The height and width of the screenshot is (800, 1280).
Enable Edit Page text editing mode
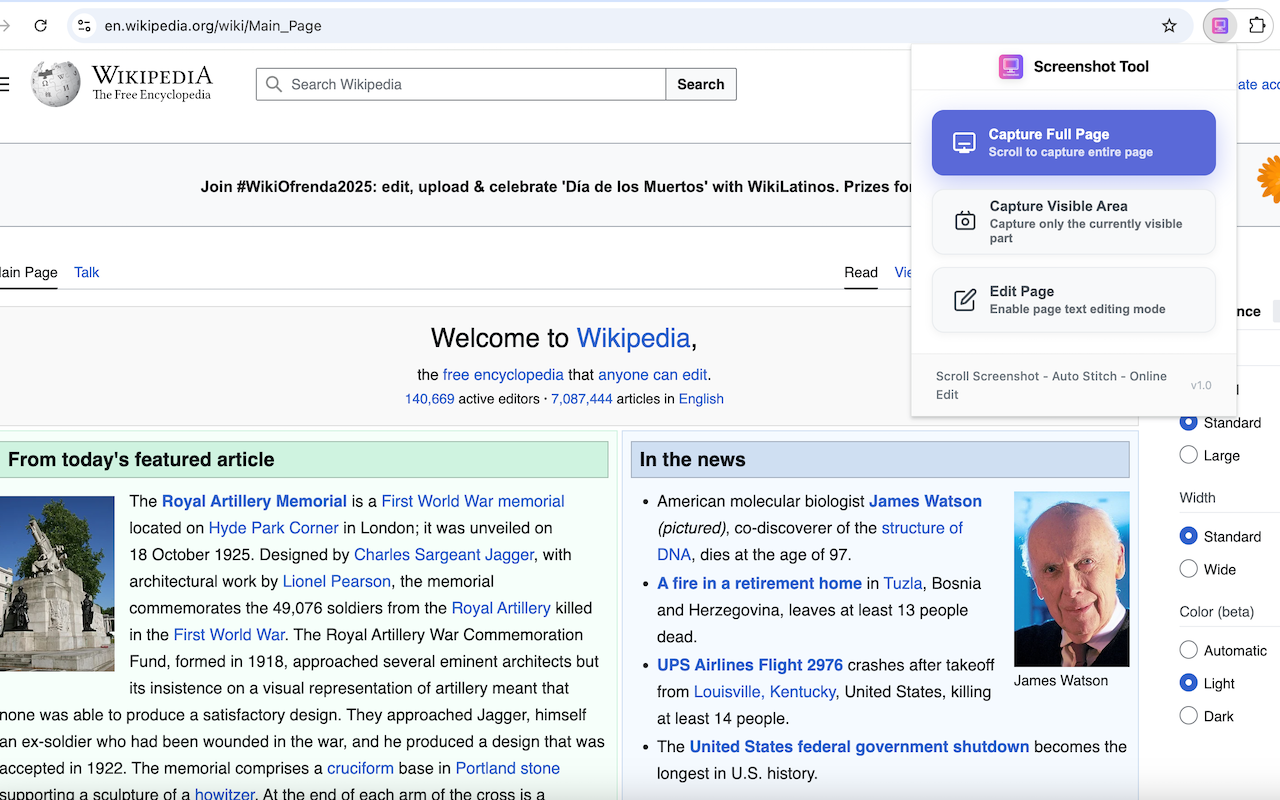pyautogui.click(x=1074, y=300)
